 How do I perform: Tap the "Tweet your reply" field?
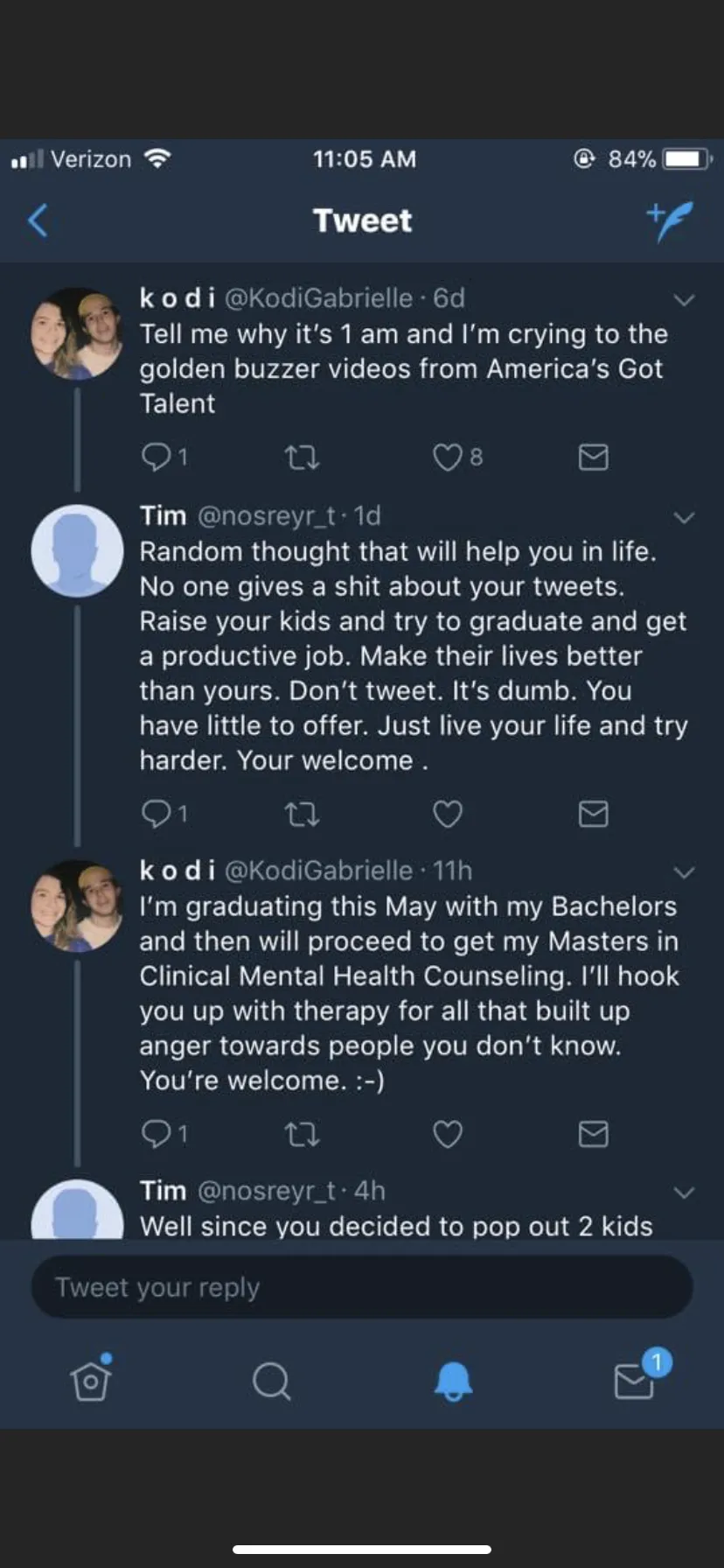[362, 1287]
